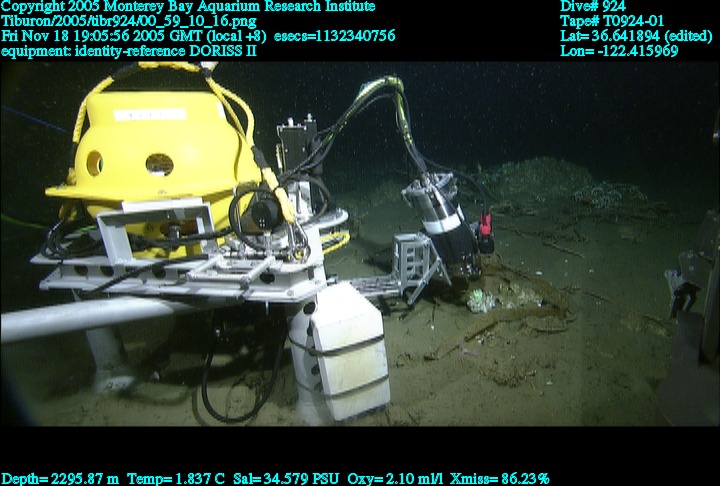Click the Temp= 1.837 C reading
Image resolution: width=720 pixels, height=486 pixels.
tap(176, 479)
